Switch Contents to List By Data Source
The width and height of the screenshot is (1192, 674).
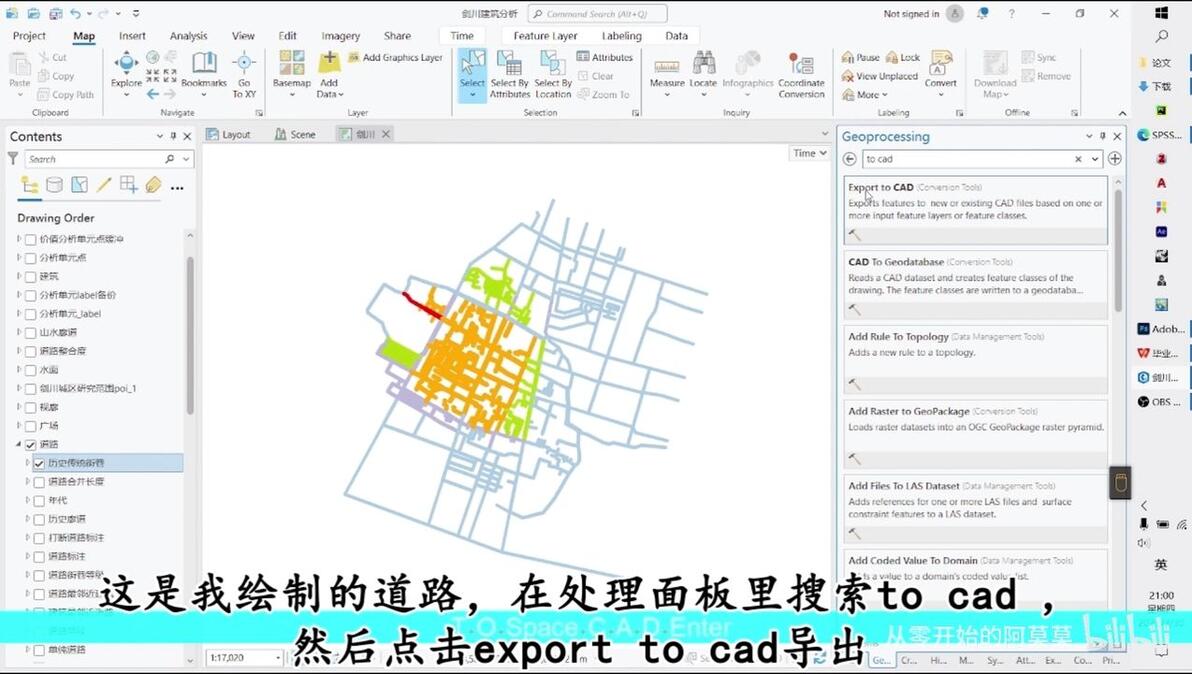pyautogui.click(x=54, y=185)
